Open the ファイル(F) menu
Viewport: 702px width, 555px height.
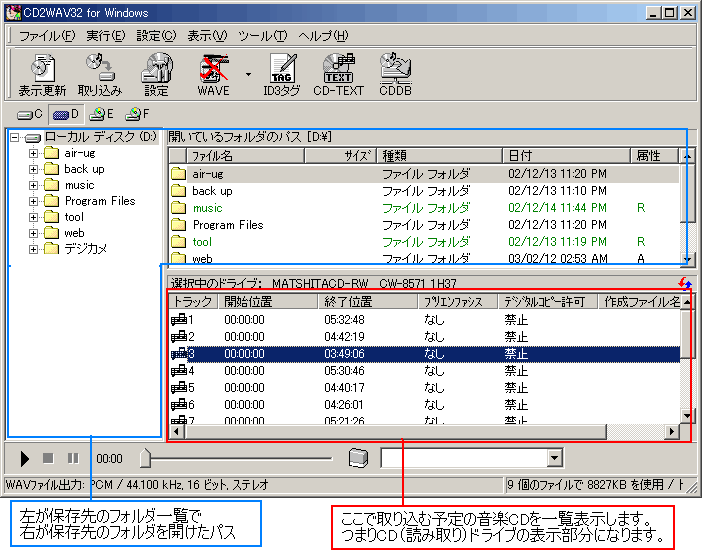click(x=46, y=36)
